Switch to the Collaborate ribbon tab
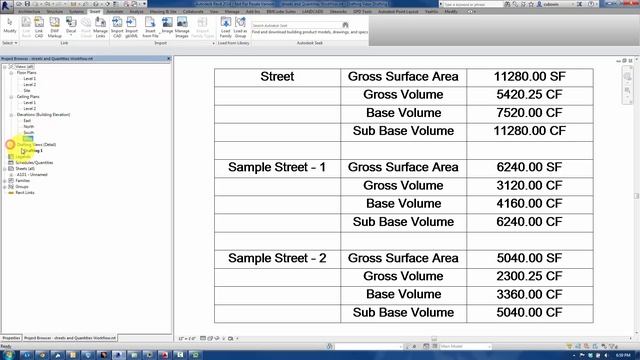The width and height of the screenshot is (640, 360). [193, 12]
